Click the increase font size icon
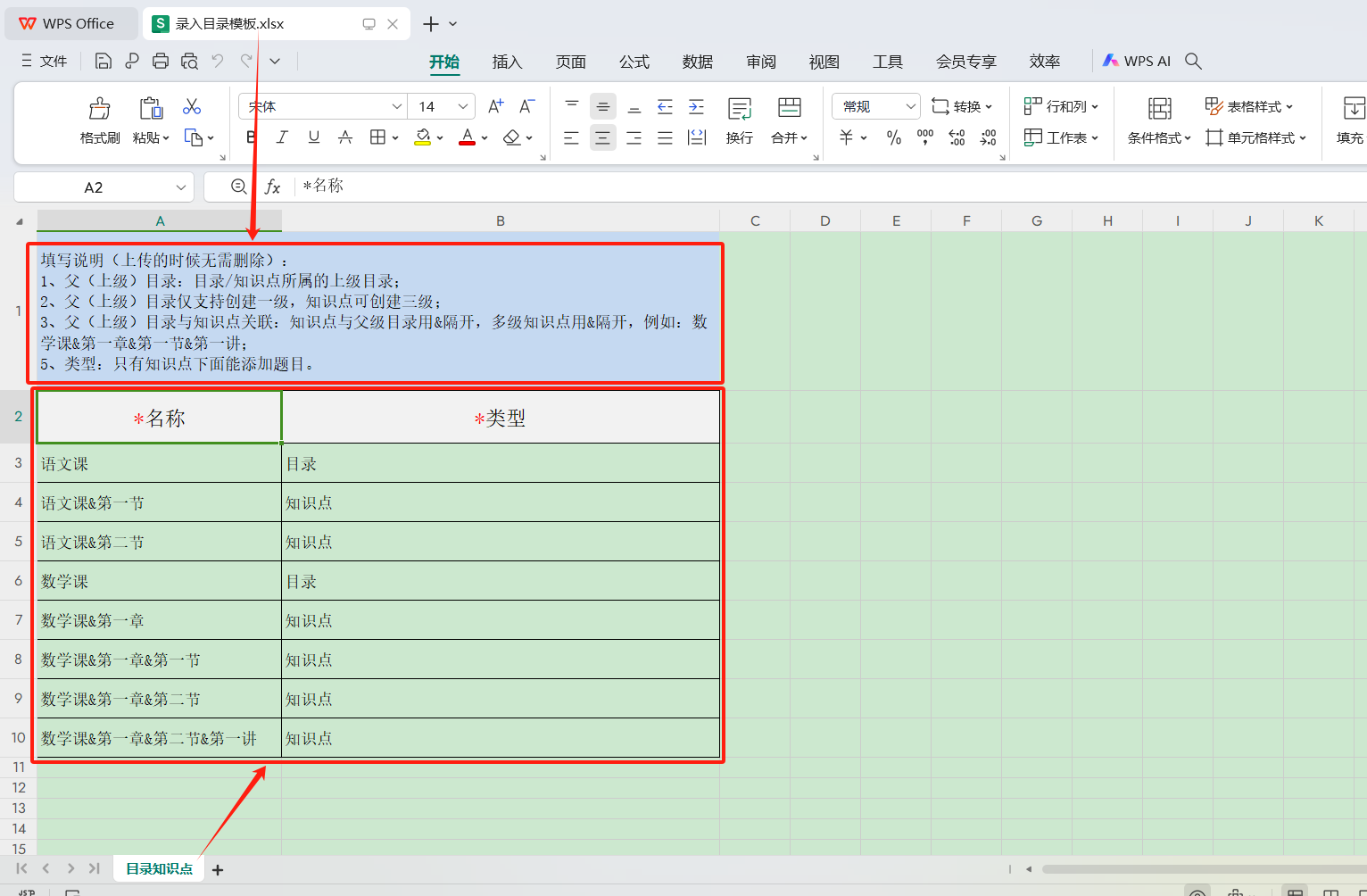The image size is (1367, 896). [496, 107]
